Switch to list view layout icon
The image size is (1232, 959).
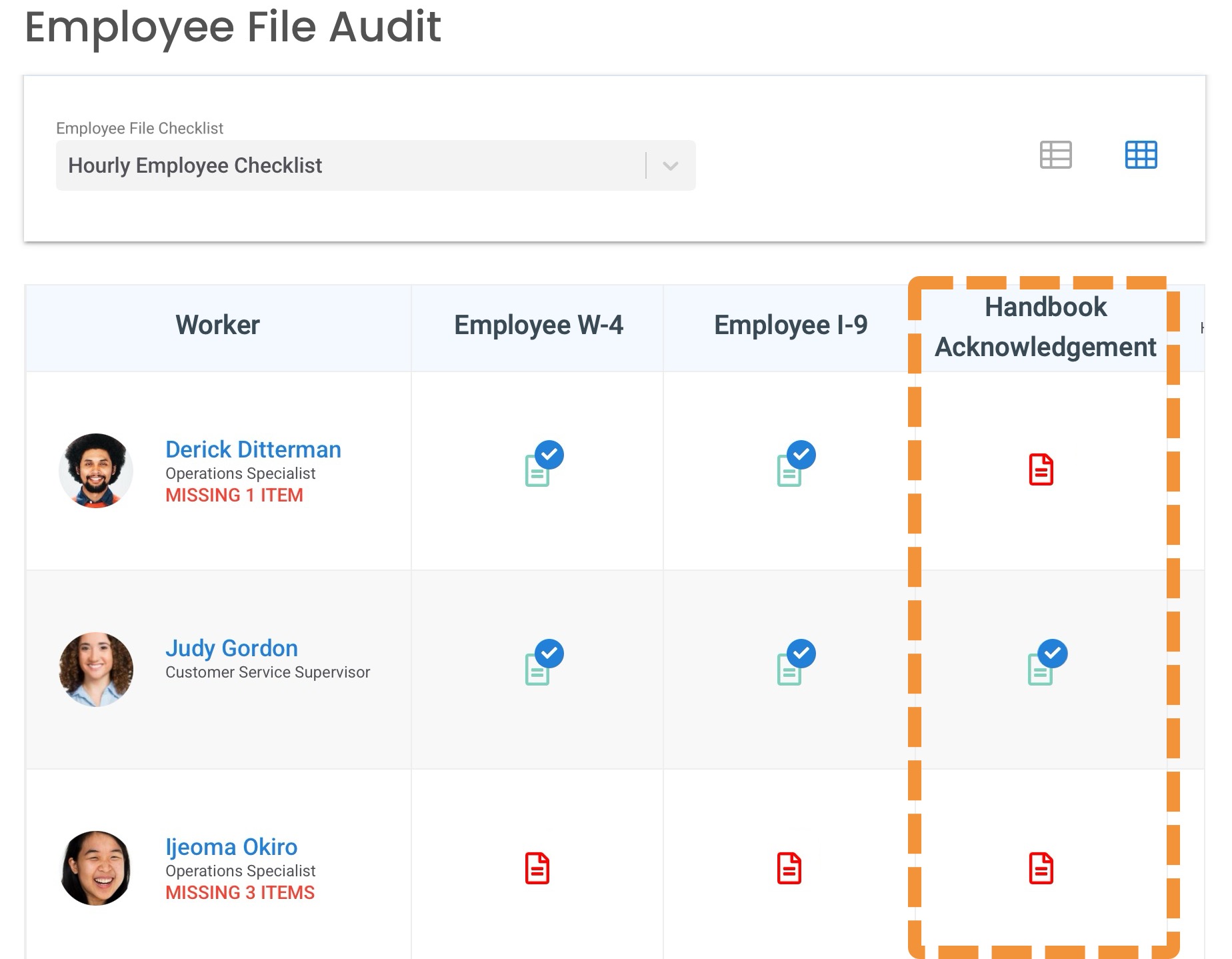(x=1055, y=155)
